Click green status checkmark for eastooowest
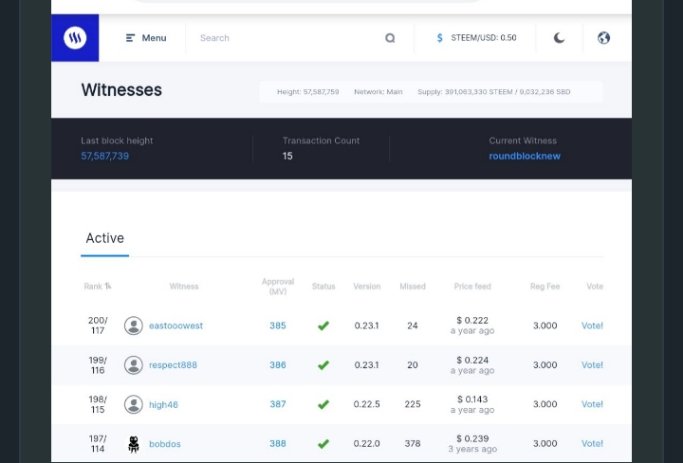 pyautogui.click(x=323, y=326)
